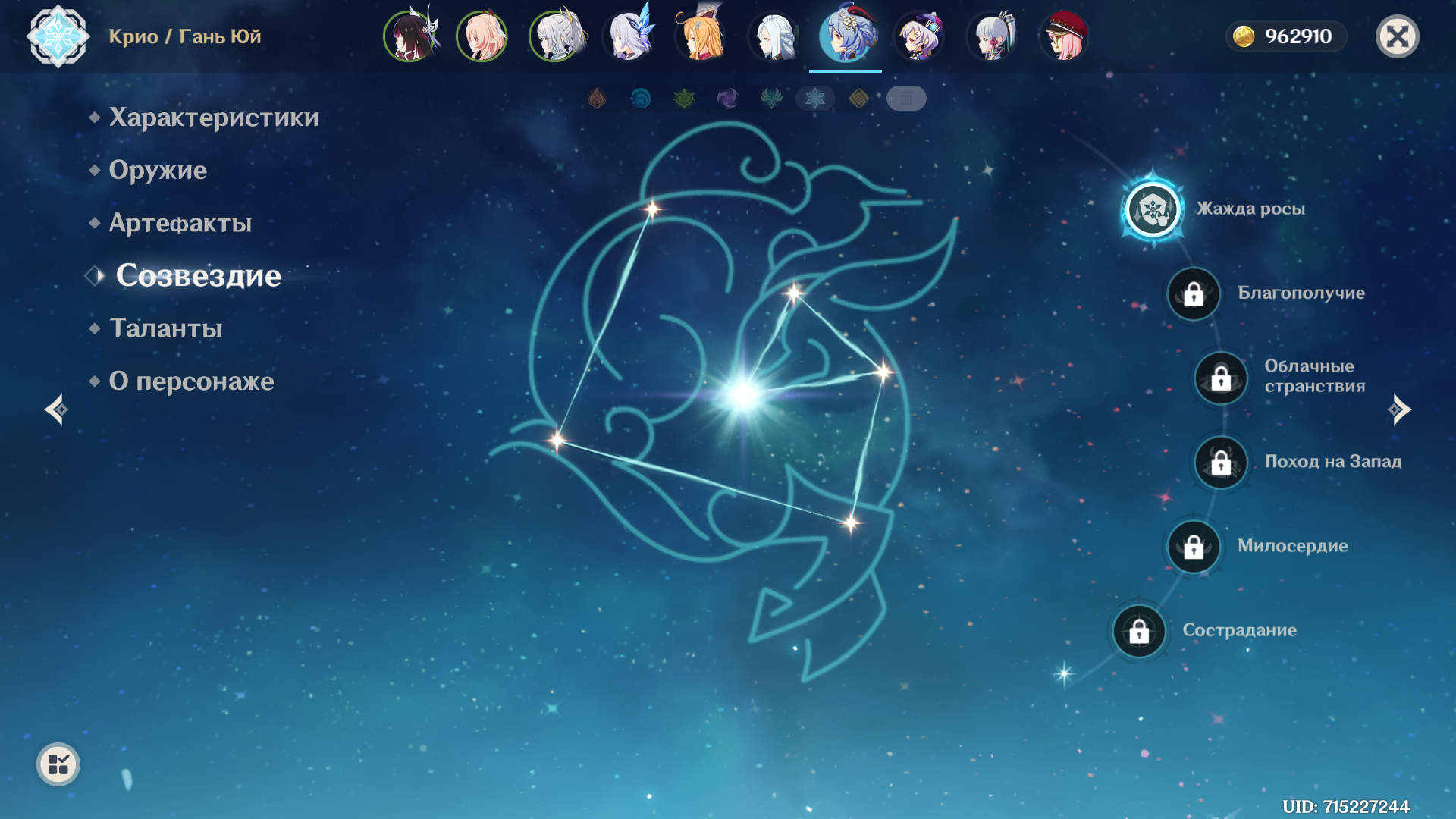The width and height of the screenshot is (1456, 819).
Task: Toggle the Geo element filter
Action: [858, 99]
